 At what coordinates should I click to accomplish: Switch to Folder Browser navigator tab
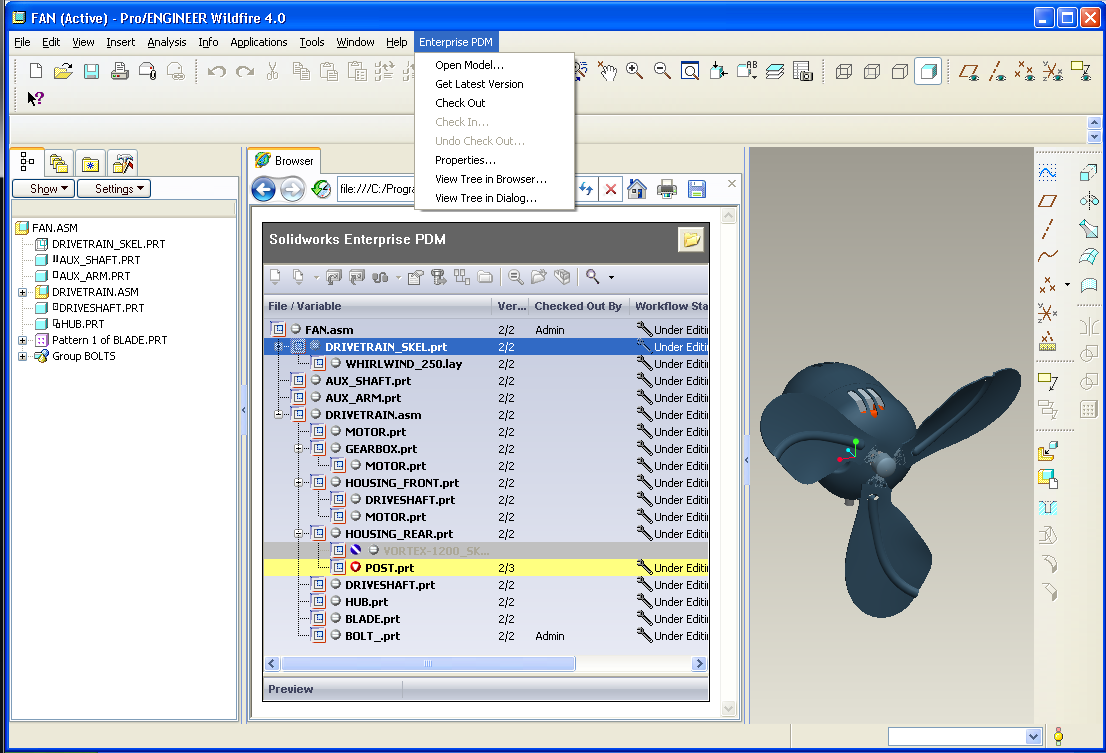[59, 164]
